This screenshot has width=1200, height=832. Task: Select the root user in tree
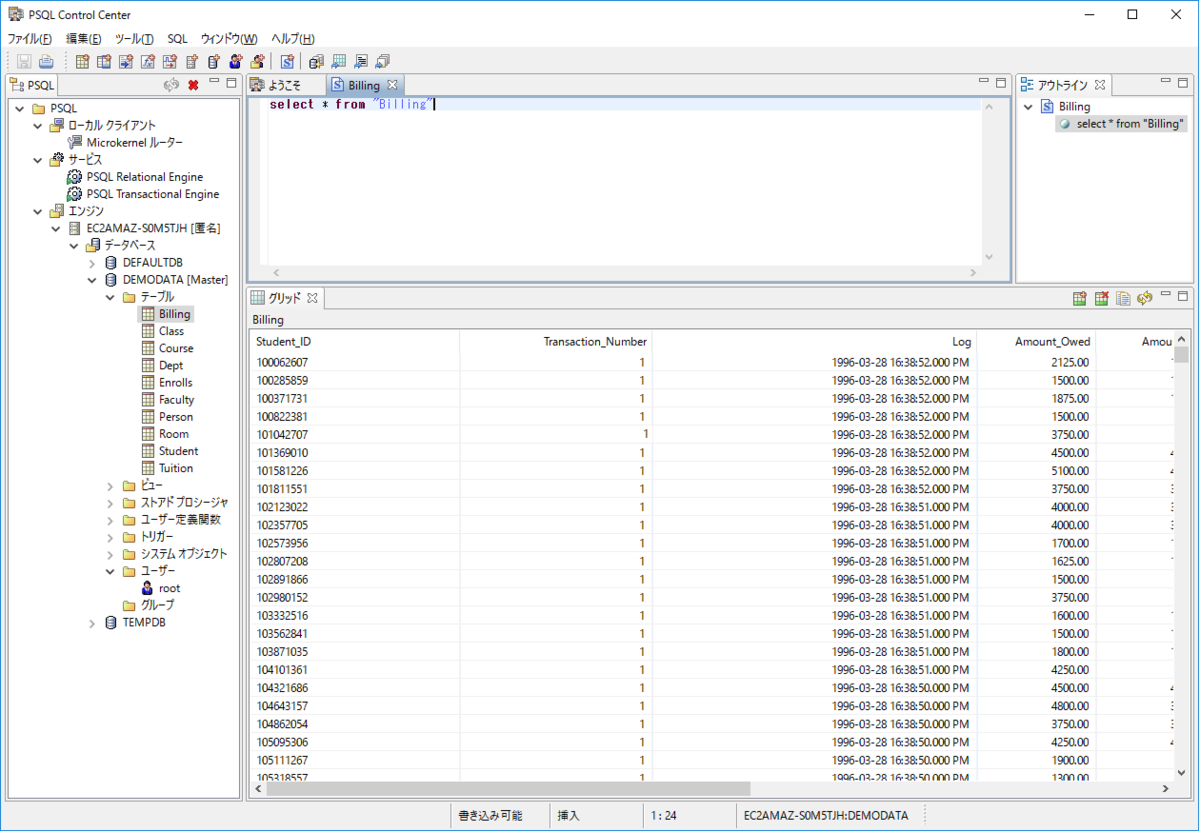[169, 588]
